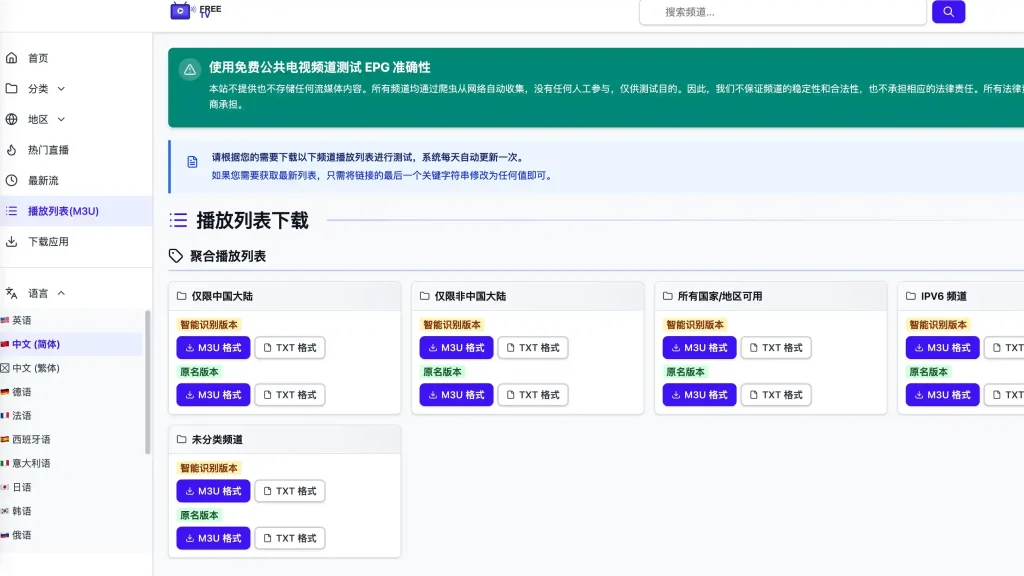Click the globe icon beside 地区
This screenshot has height=576, width=1024.
coord(12,119)
